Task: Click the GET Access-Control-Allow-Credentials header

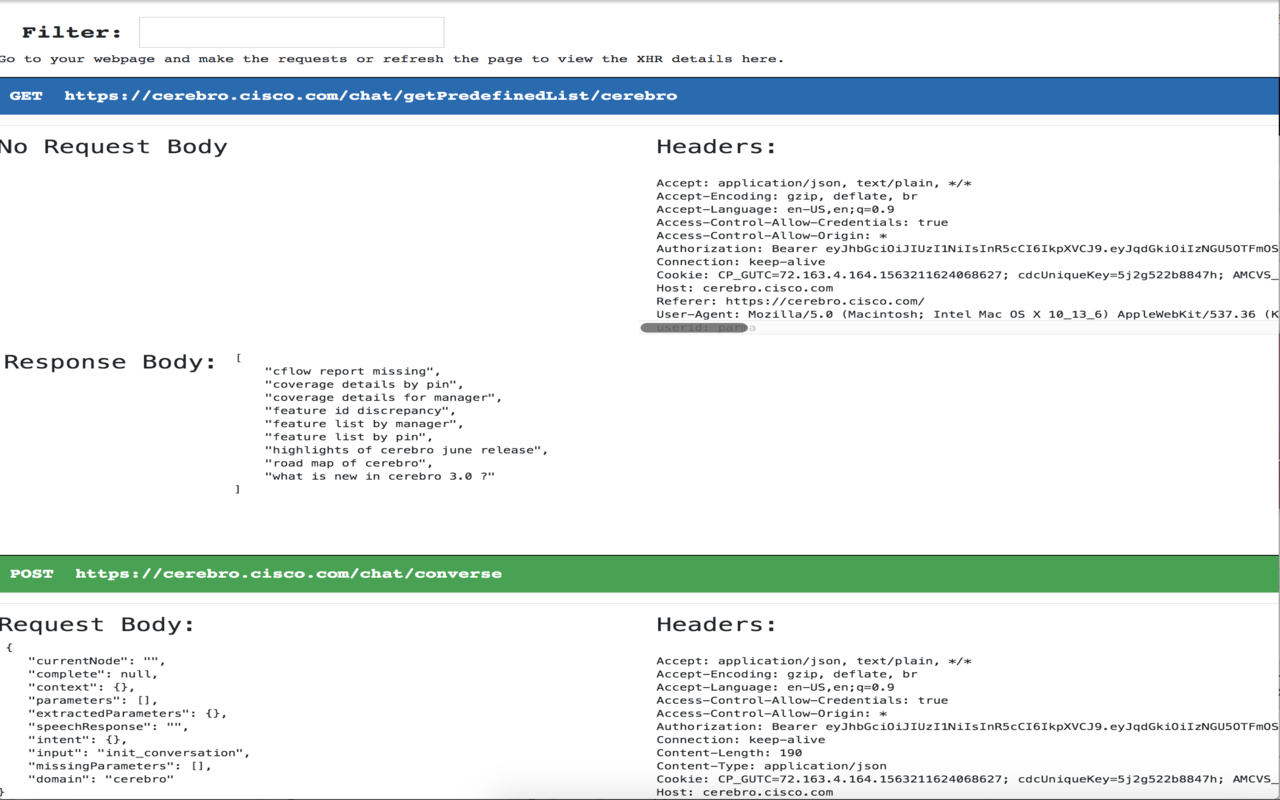Action: click(802, 222)
